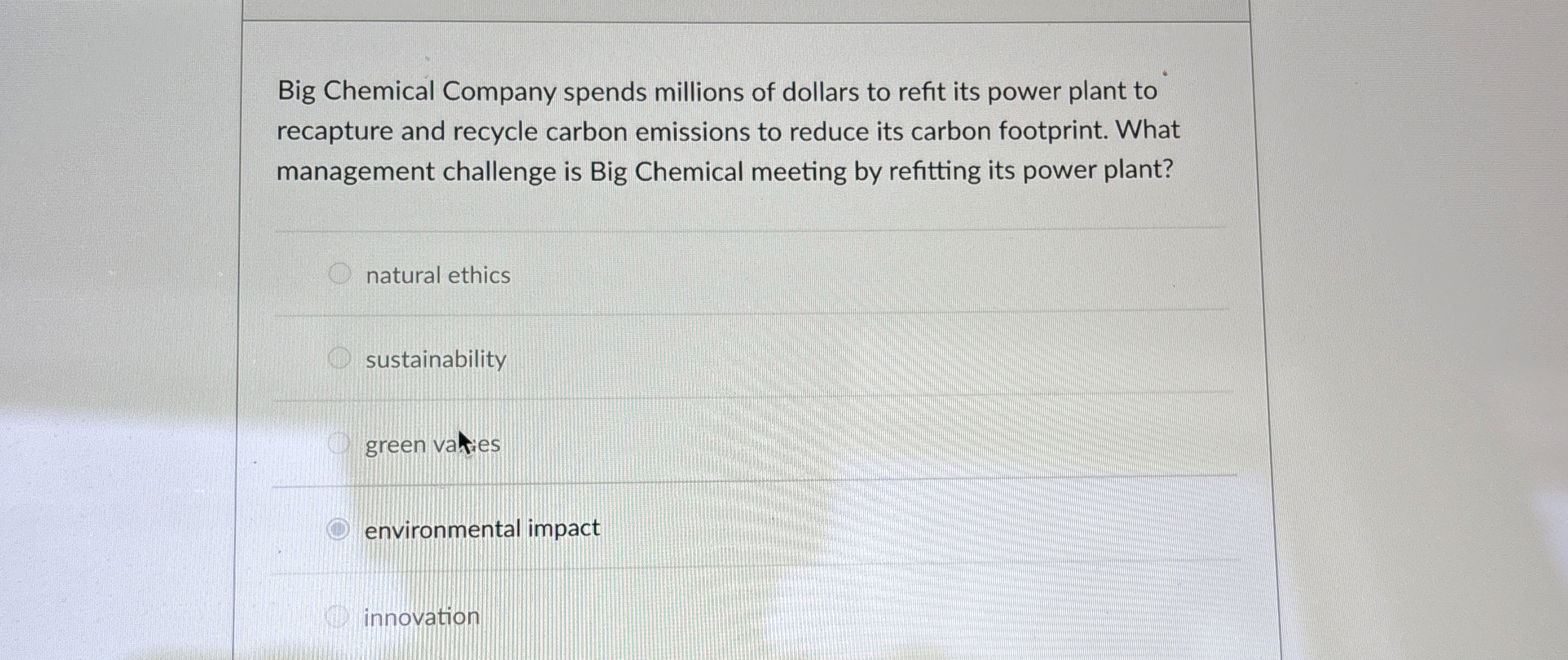Click the word 'What' ending the second line
The image size is (1568, 660).
tap(1148, 131)
